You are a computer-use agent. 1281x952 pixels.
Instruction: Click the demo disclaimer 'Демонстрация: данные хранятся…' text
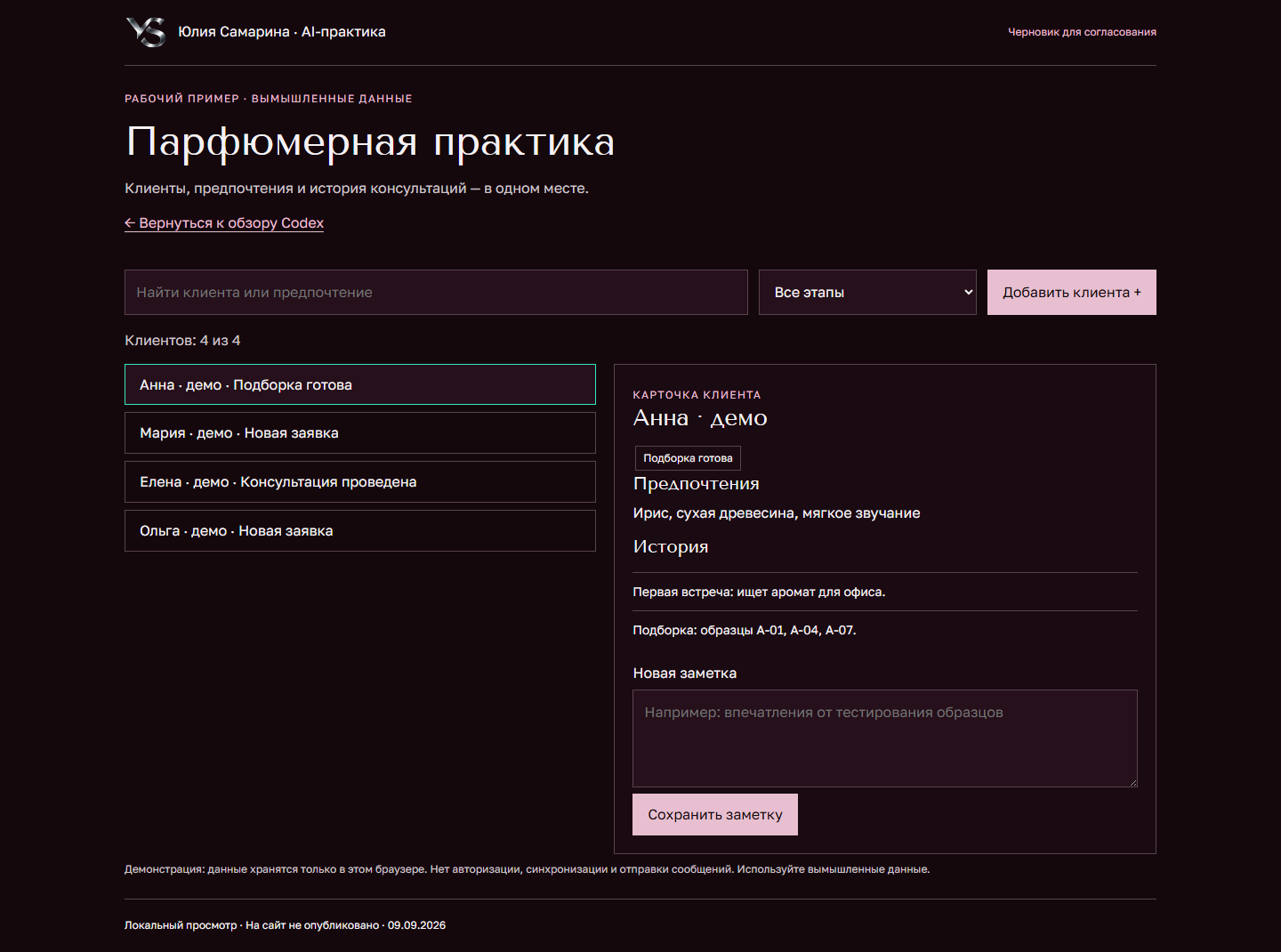click(x=528, y=869)
